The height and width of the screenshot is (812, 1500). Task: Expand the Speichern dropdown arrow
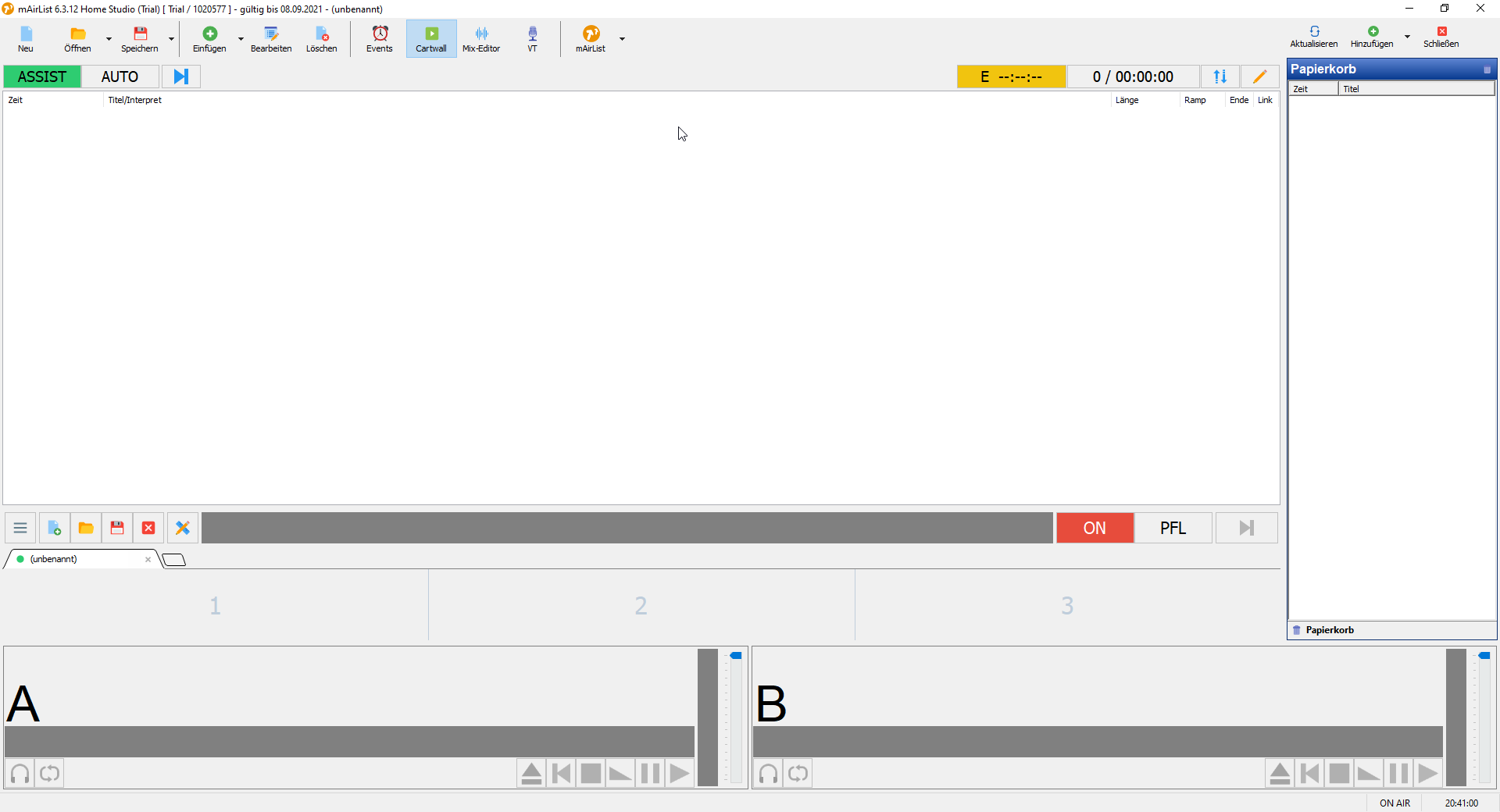[x=171, y=38]
